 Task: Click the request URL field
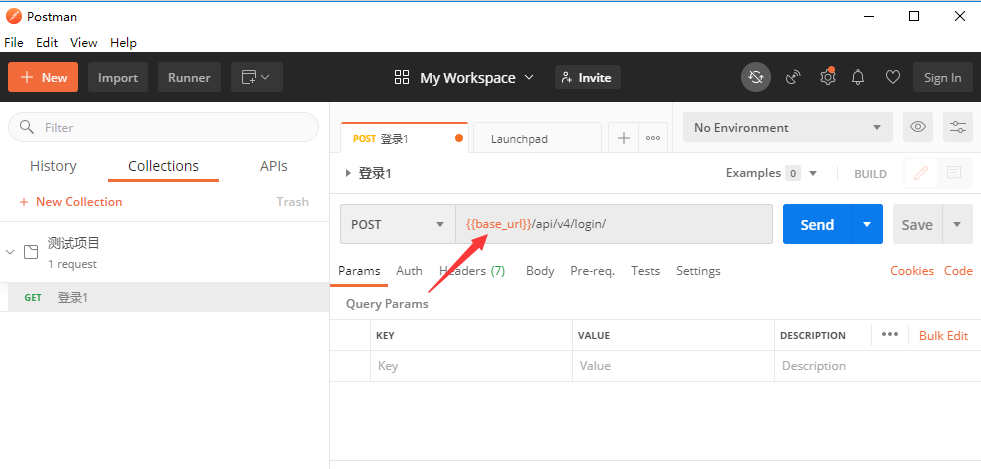tap(614, 224)
